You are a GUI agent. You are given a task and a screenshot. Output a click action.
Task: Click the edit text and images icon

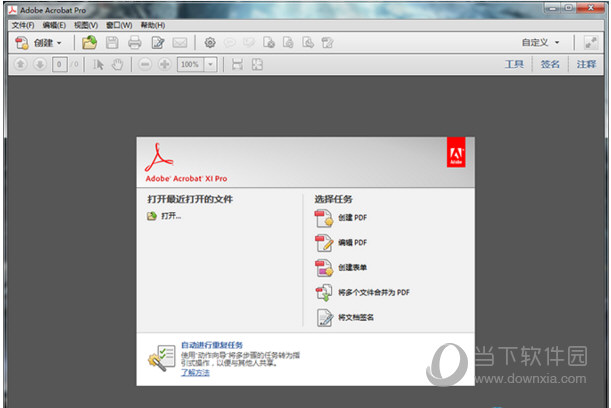[327, 42]
